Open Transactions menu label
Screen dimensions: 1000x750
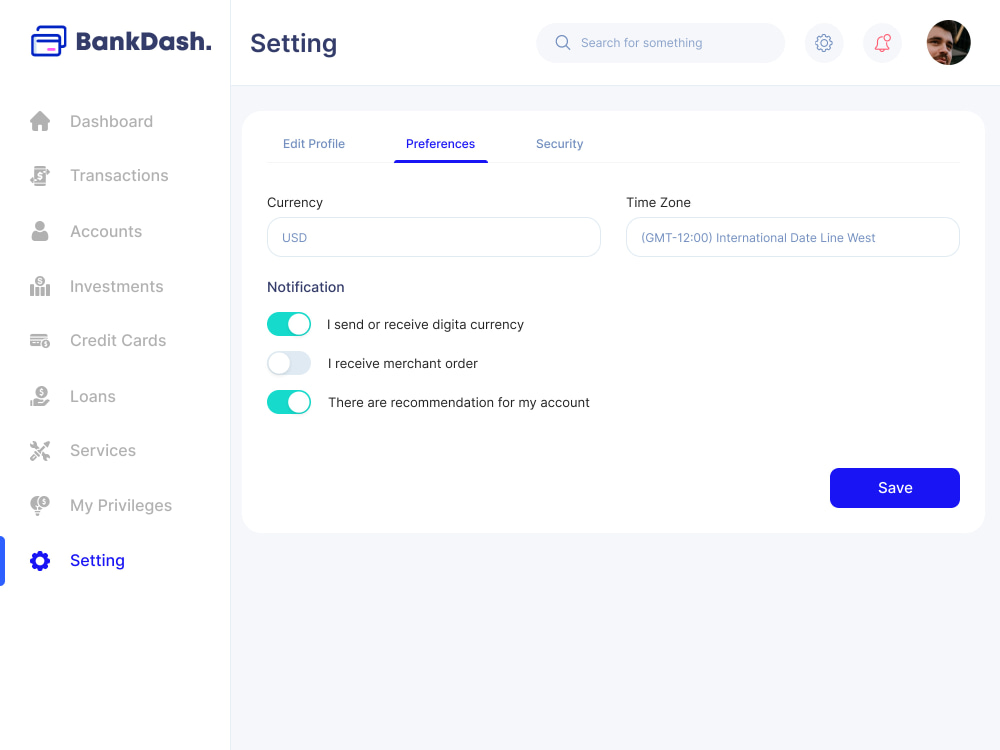tap(119, 175)
